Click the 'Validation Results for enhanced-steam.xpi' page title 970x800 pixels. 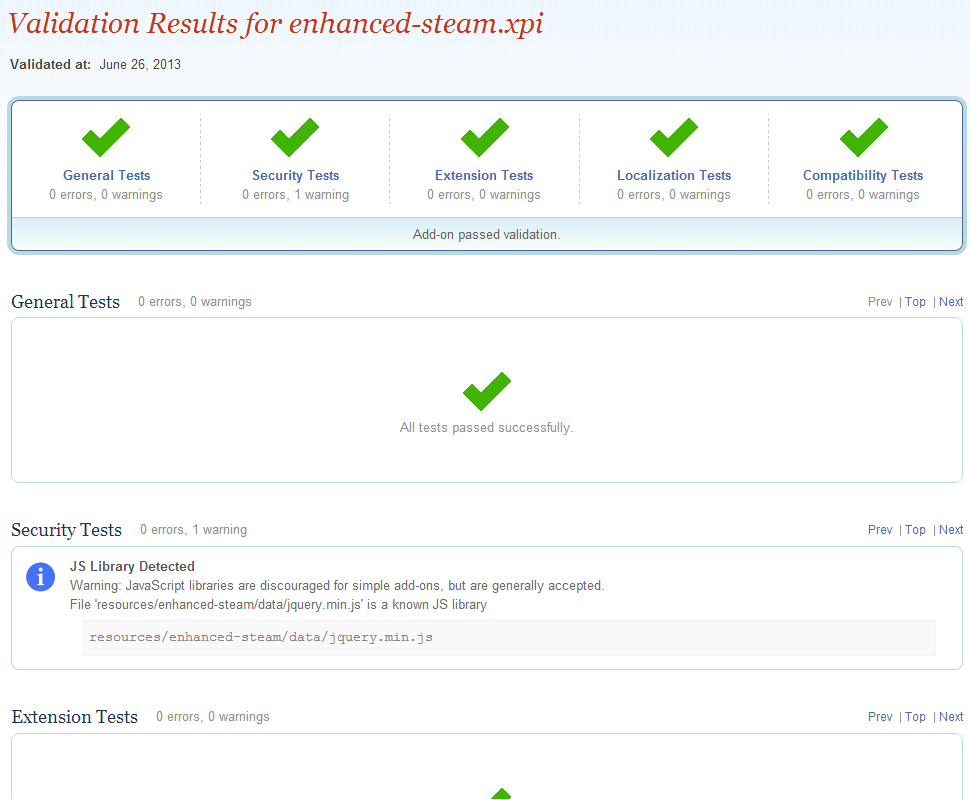pyautogui.click(x=276, y=24)
